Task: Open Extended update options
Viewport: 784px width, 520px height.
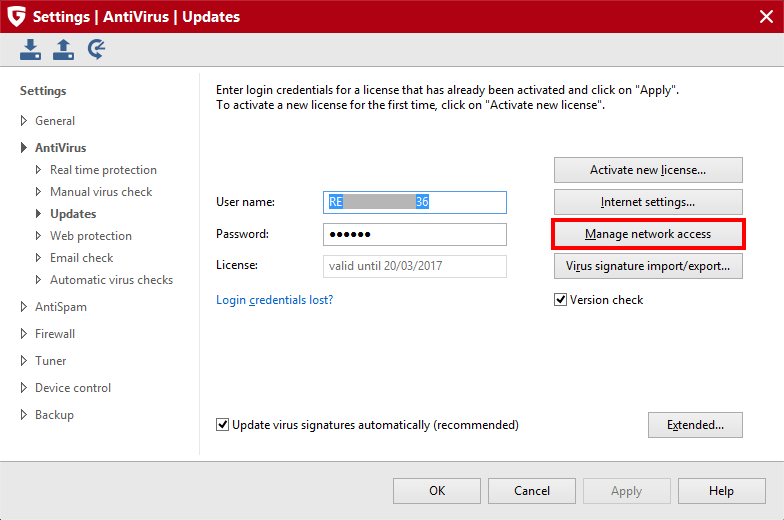Action: click(x=696, y=425)
